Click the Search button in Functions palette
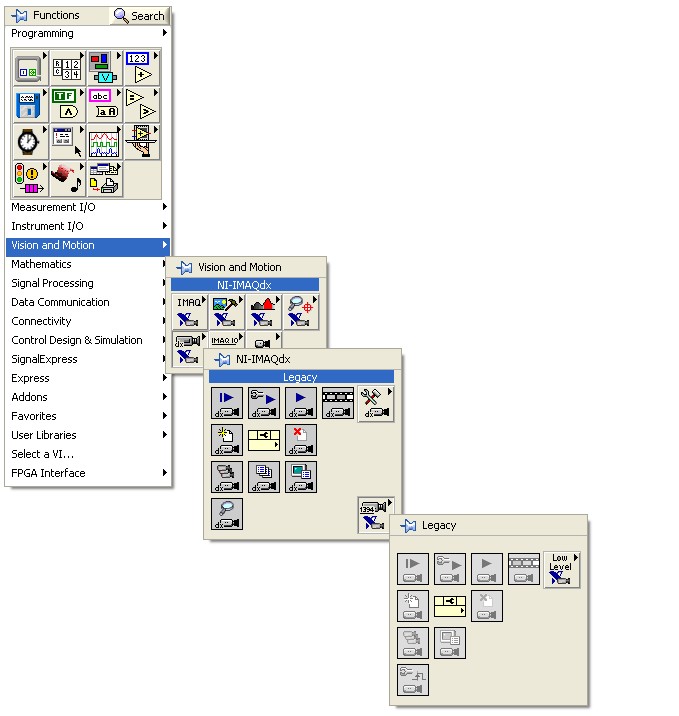The height and width of the screenshot is (716, 679). tap(139, 15)
